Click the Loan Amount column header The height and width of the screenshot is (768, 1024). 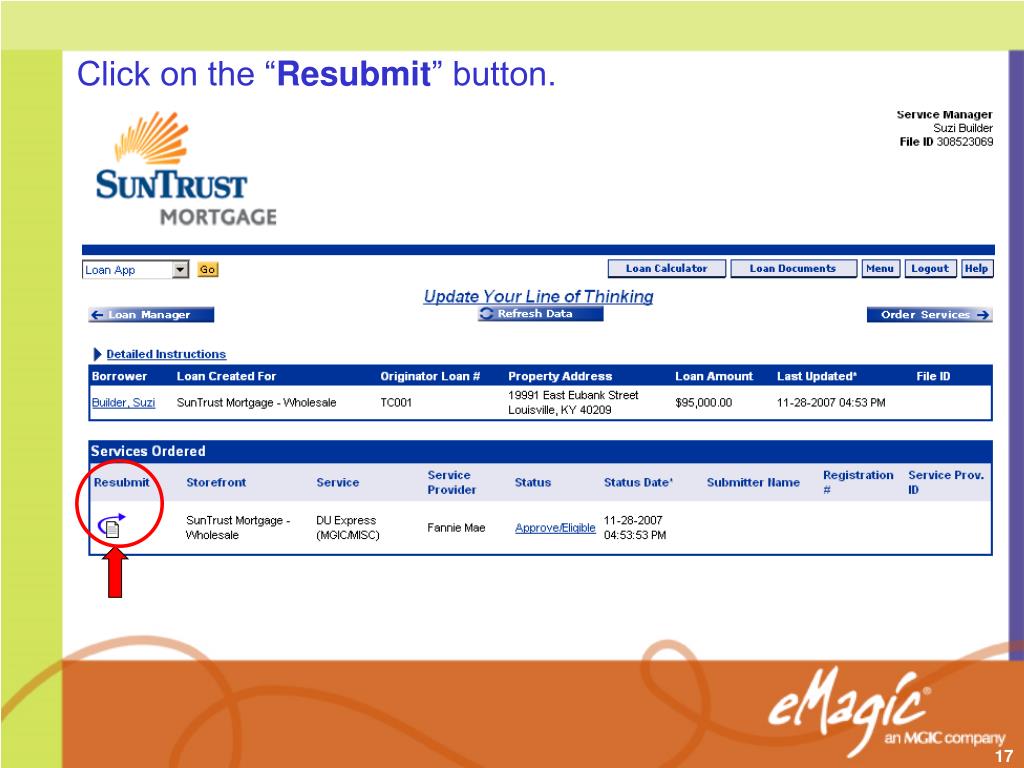(x=714, y=376)
